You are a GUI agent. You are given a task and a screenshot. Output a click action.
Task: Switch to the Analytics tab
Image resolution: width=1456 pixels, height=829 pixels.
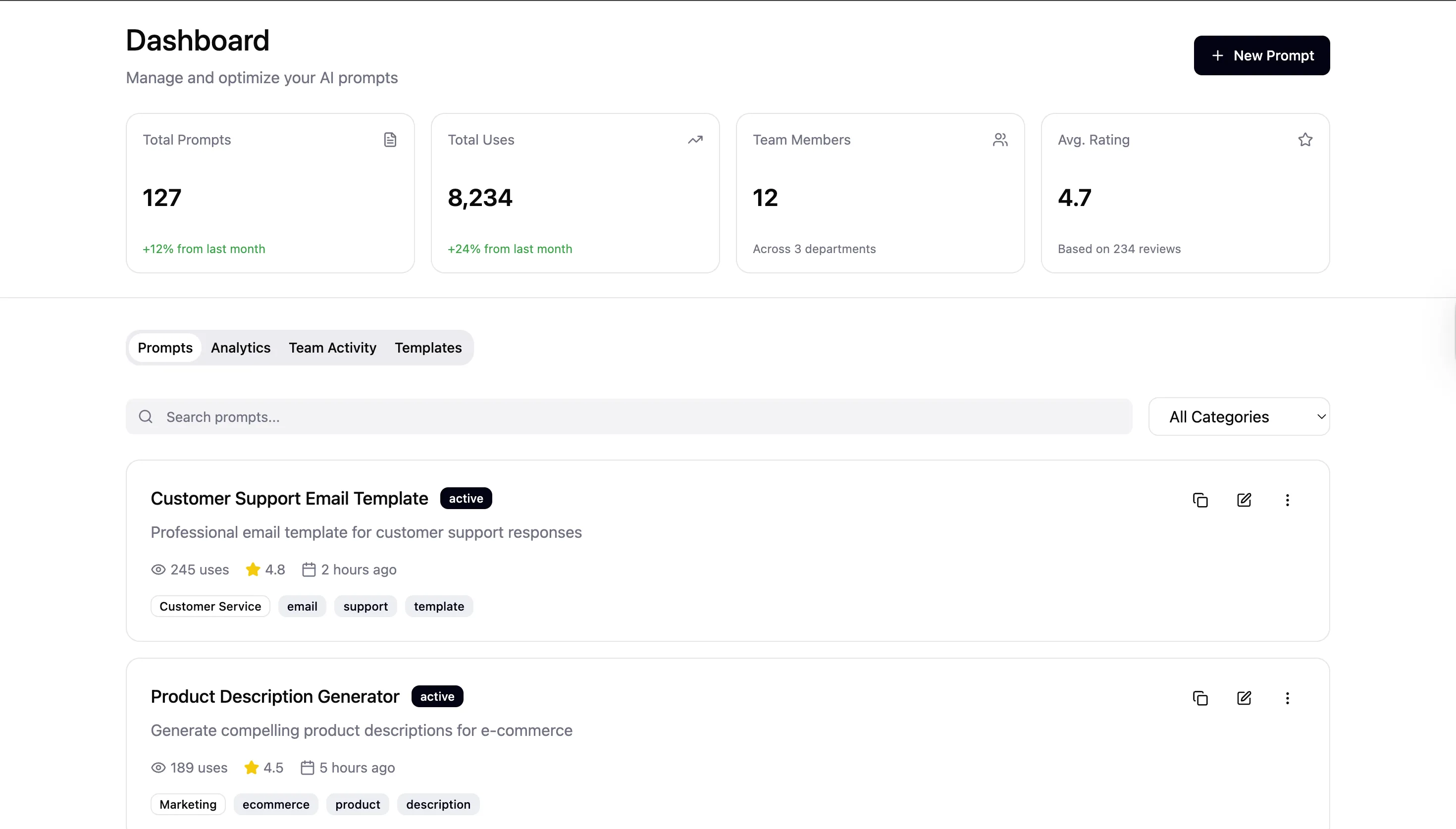[240, 347]
